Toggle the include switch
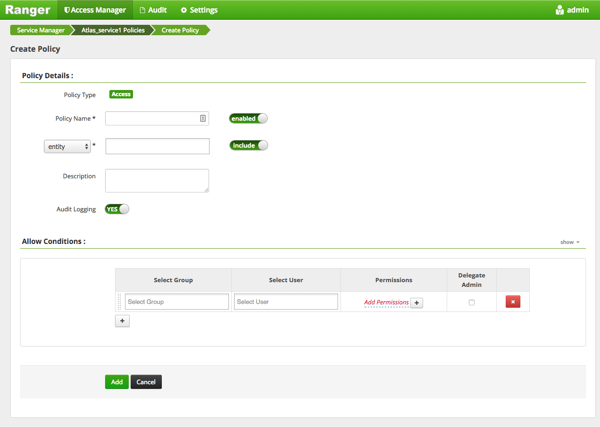The height and width of the screenshot is (427, 600). coord(248,145)
